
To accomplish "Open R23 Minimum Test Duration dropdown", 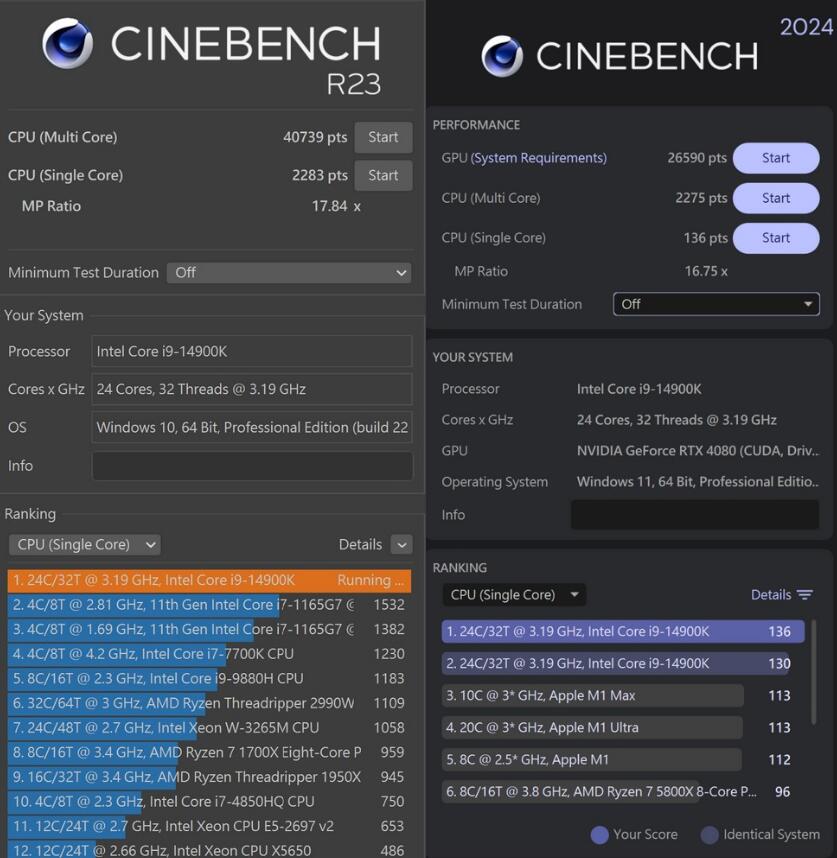I will click(289, 273).
